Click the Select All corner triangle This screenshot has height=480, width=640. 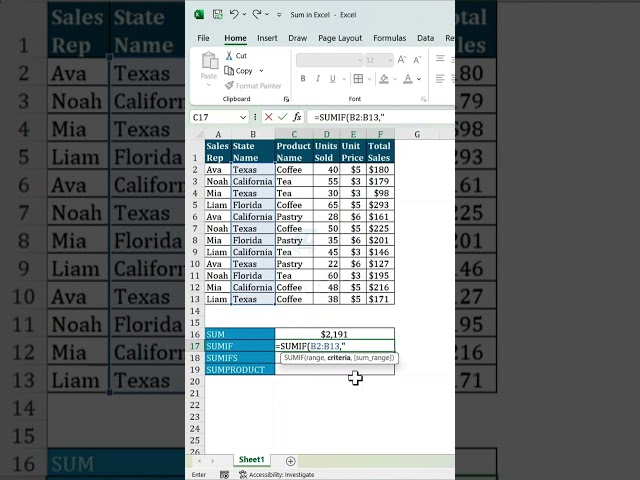coord(199,134)
